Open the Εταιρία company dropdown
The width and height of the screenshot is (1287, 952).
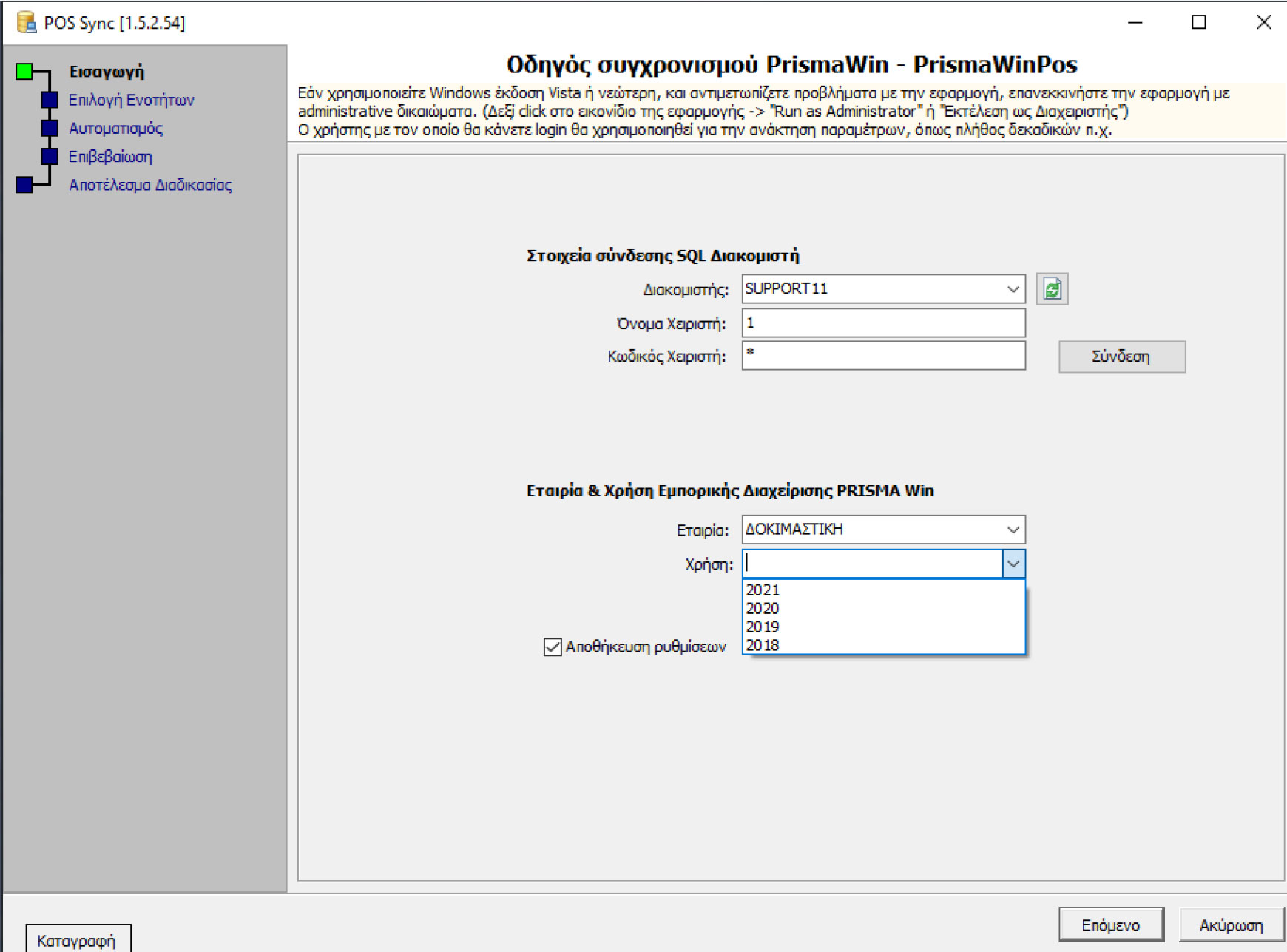[1013, 530]
